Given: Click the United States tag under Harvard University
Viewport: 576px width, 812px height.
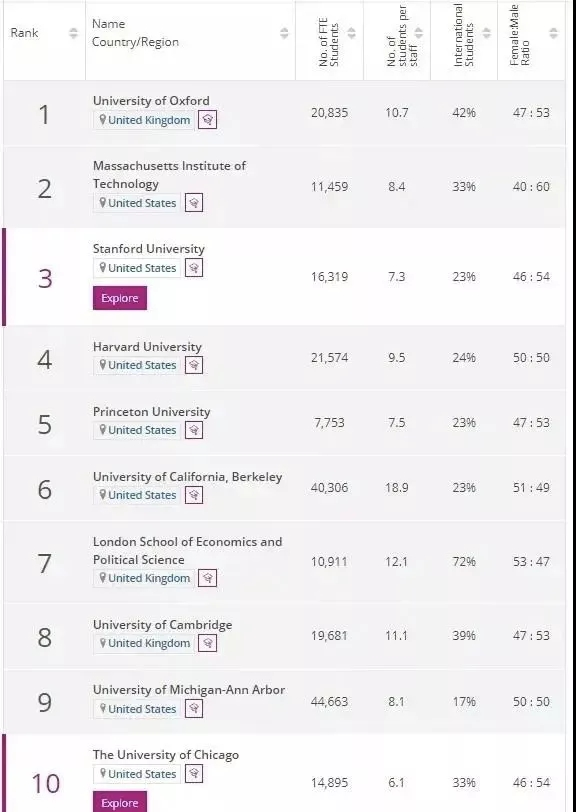Looking at the screenshot, I should coord(137,365).
